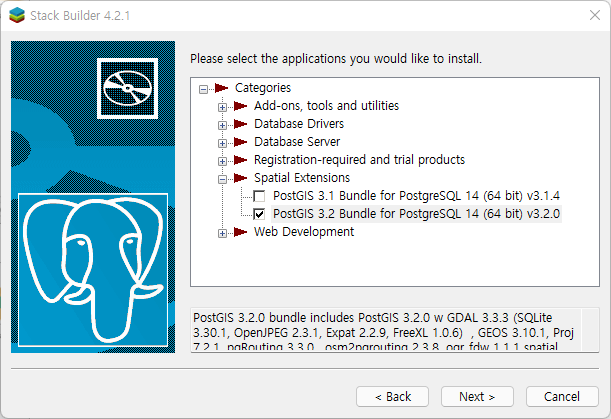The height and width of the screenshot is (419, 611).
Task: Proceed with the Next button
Action: (x=477, y=396)
